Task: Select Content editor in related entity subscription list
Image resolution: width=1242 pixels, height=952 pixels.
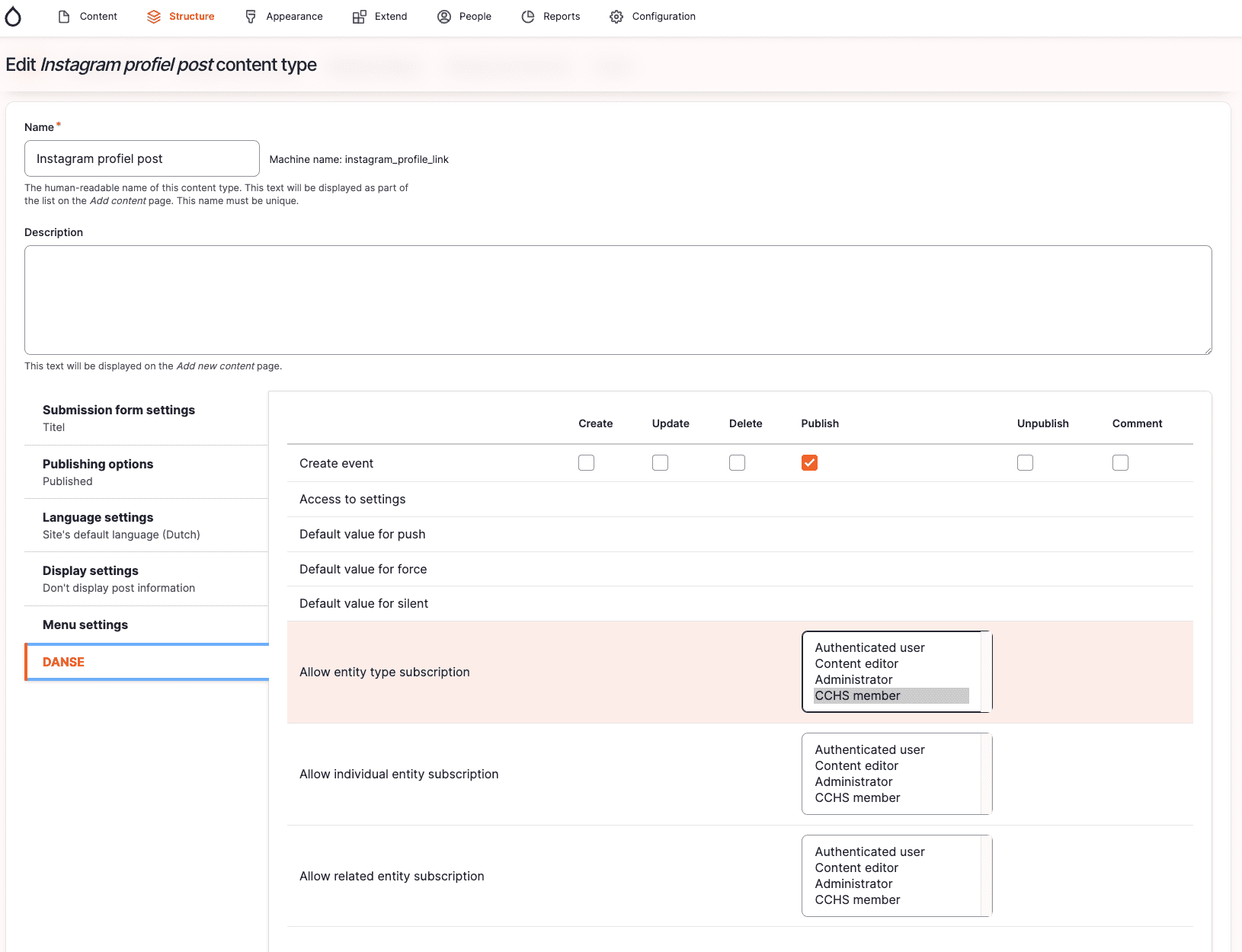Action: [x=891, y=867]
